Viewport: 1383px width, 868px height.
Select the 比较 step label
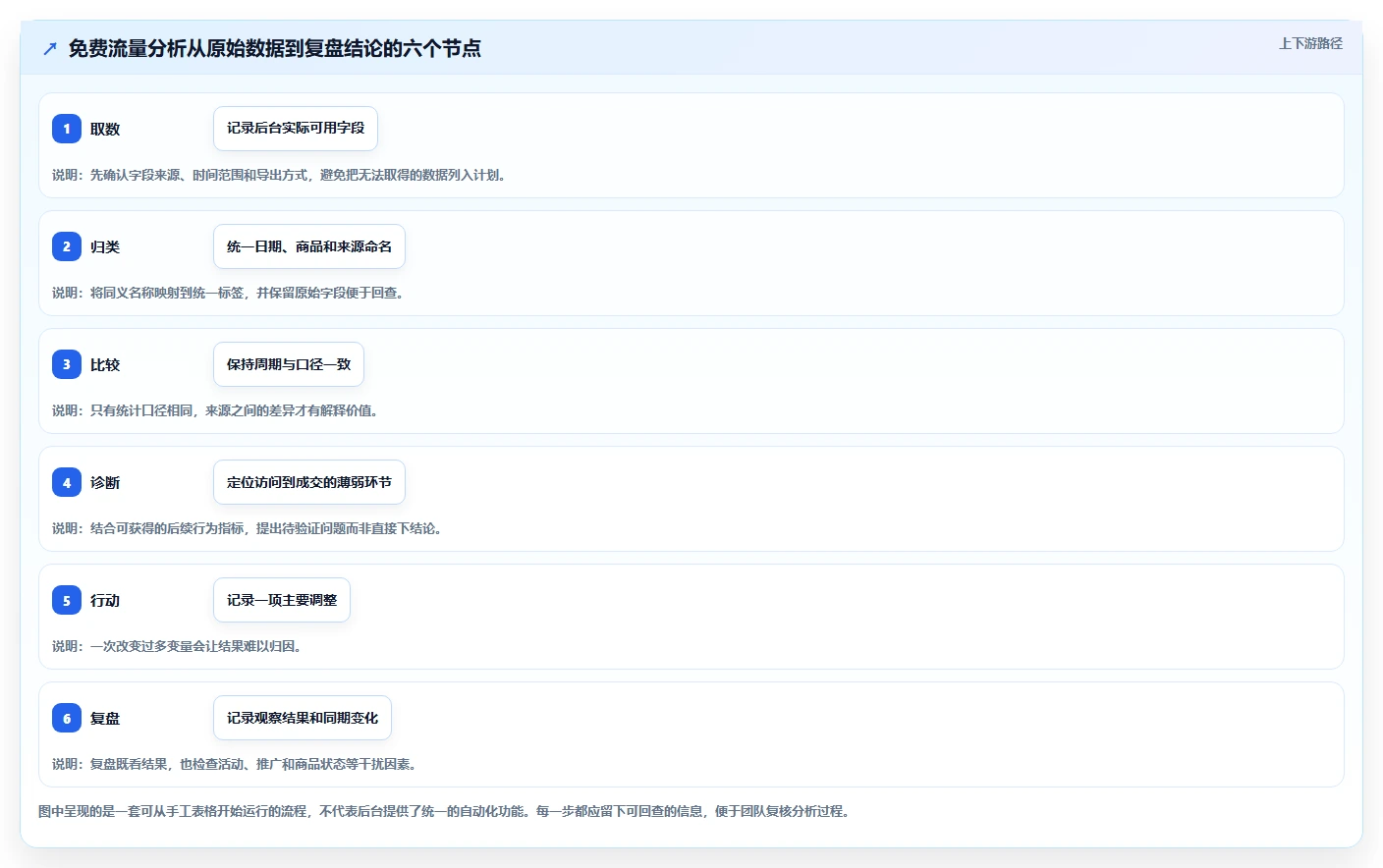(105, 364)
